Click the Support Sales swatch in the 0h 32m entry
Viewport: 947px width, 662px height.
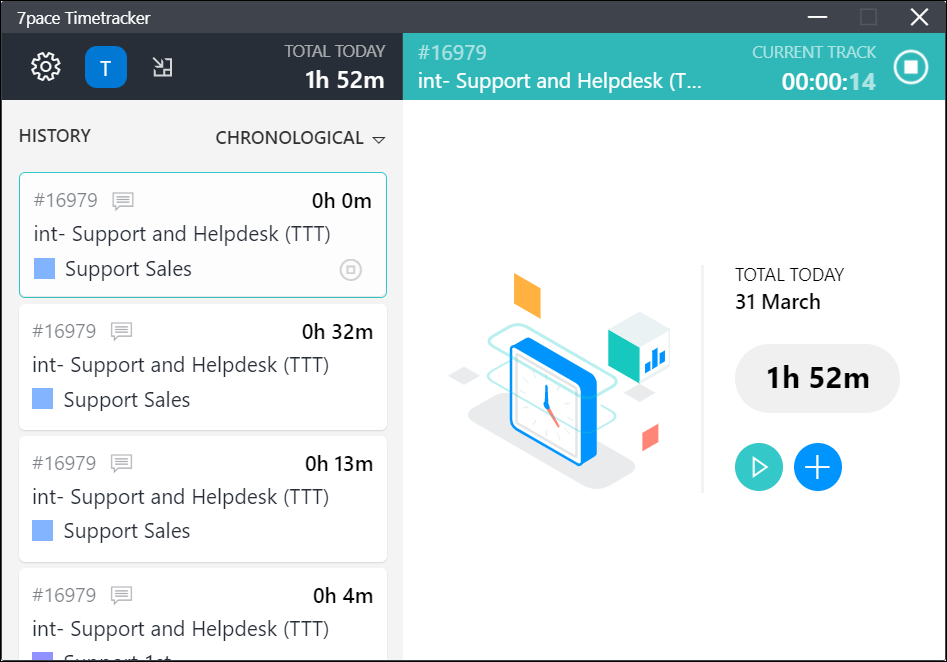(x=42, y=399)
